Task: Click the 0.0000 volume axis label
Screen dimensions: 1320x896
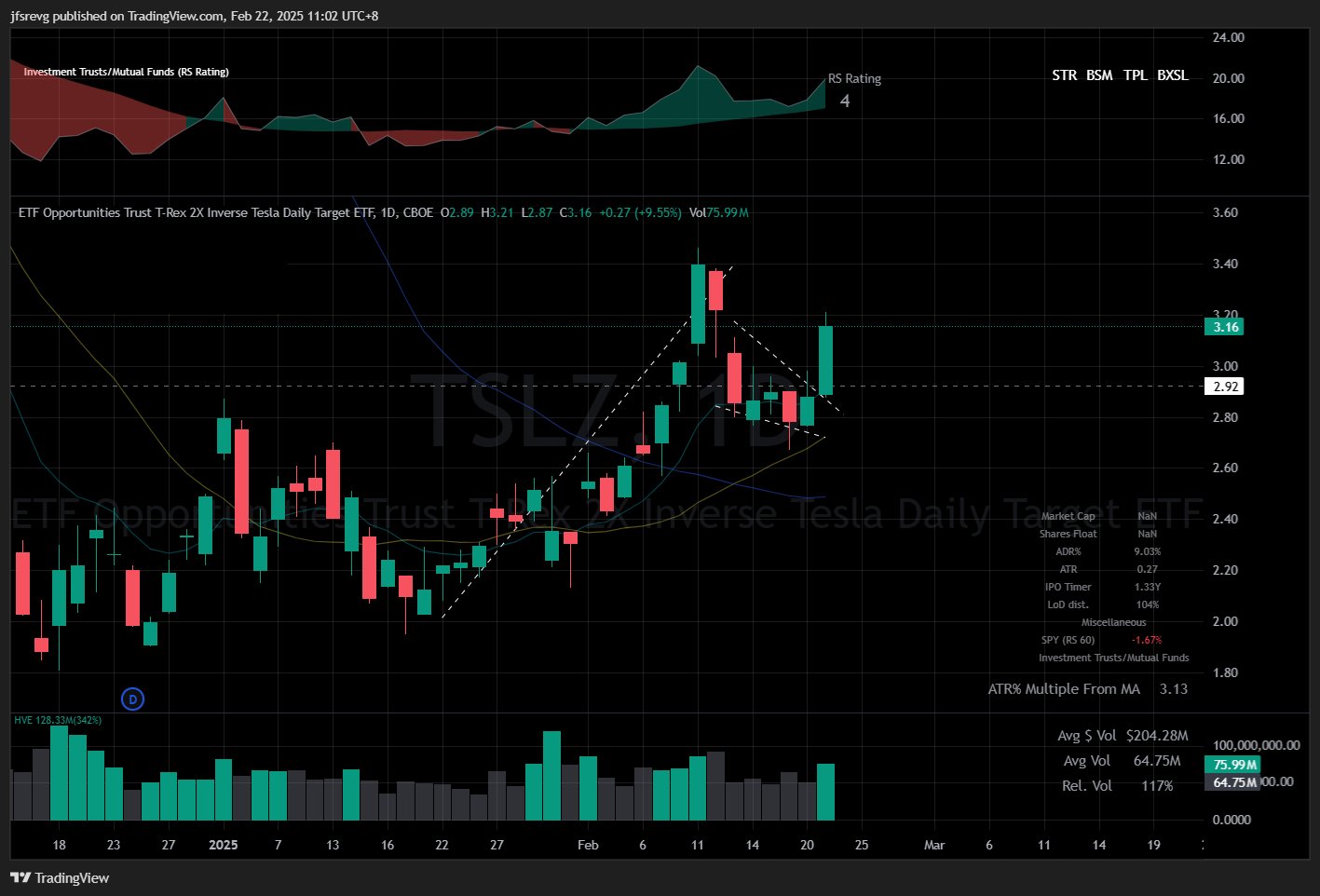Action: coord(1232,820)
